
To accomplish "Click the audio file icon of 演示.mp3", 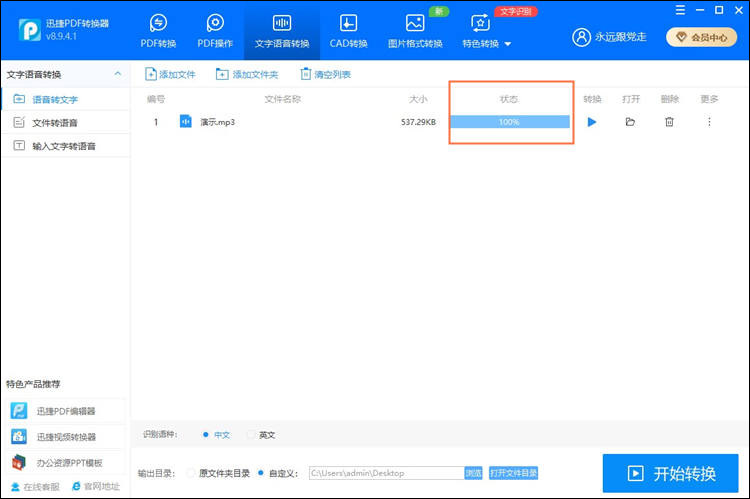I will [x=186, y=122].
